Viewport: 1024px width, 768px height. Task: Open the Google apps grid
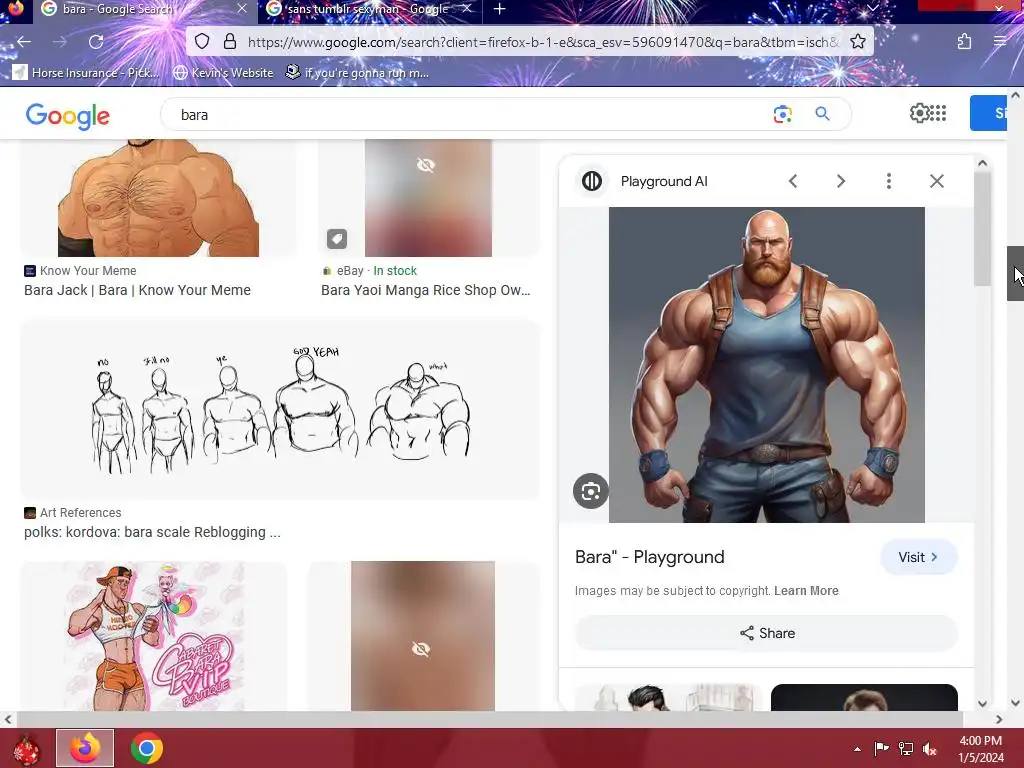point(938,113)
